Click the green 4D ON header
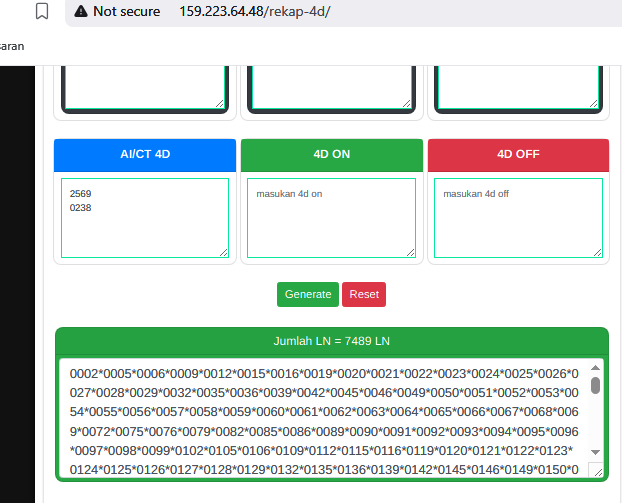The height and width of the screenshot is (503, 622). coord(331,154)
